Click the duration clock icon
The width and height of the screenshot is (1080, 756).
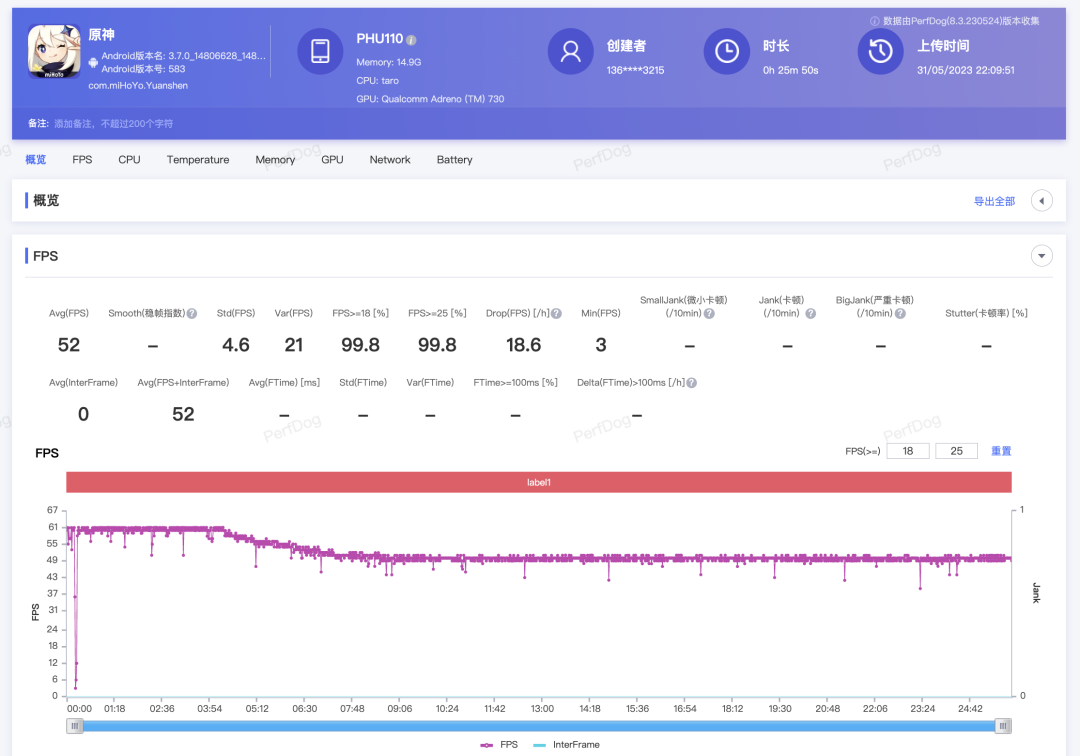tap(727, 52)
